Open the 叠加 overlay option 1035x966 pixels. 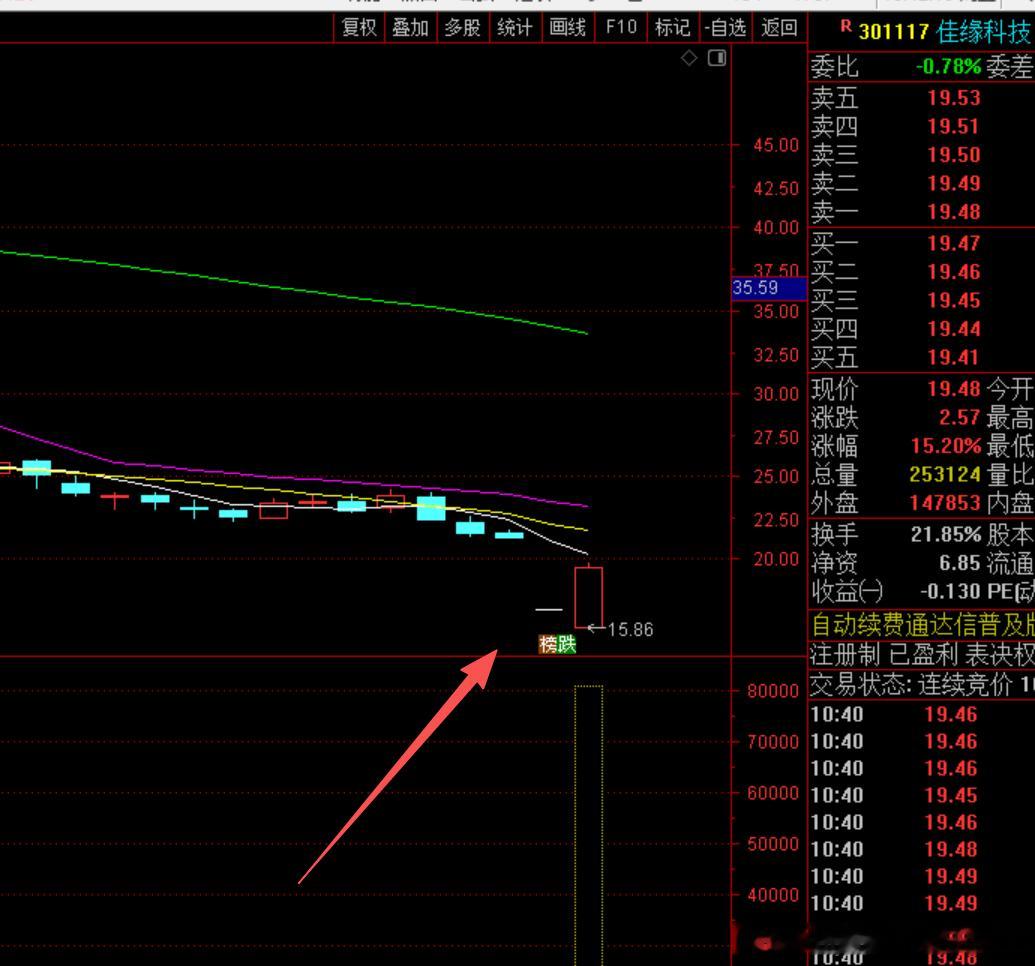pos(411,28)
